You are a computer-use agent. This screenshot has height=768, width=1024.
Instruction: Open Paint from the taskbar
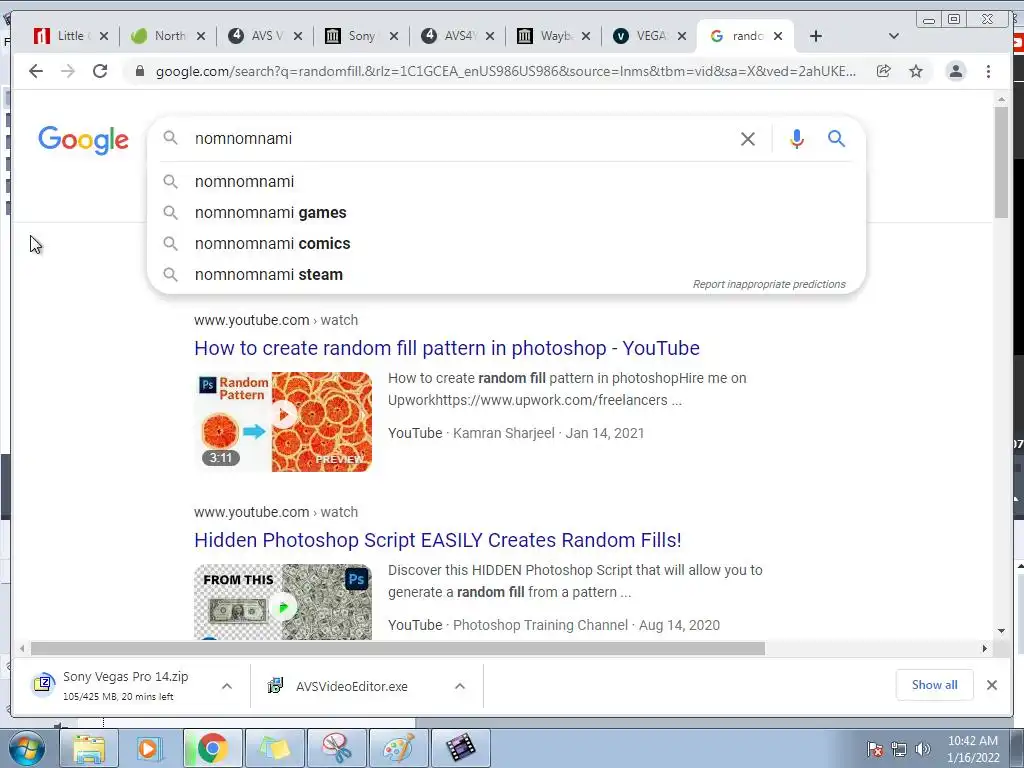tap(398, 748)
